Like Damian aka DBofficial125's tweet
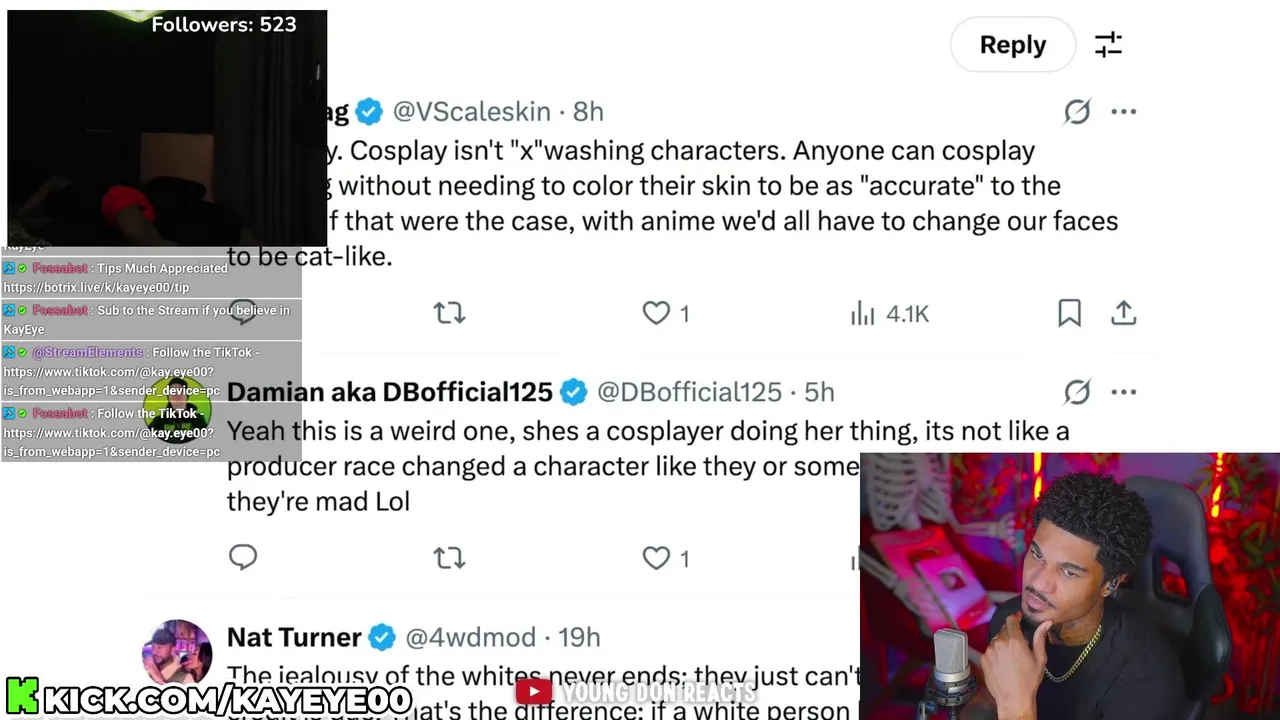 (x=657, y=558)
